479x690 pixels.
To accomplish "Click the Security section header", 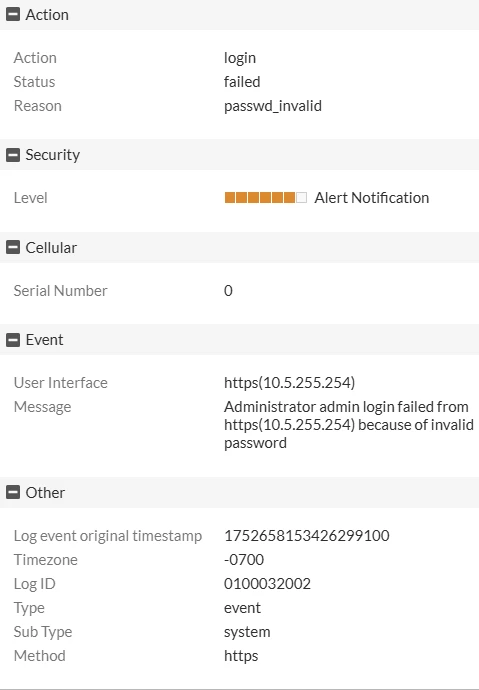I will (x=239, y=154).
